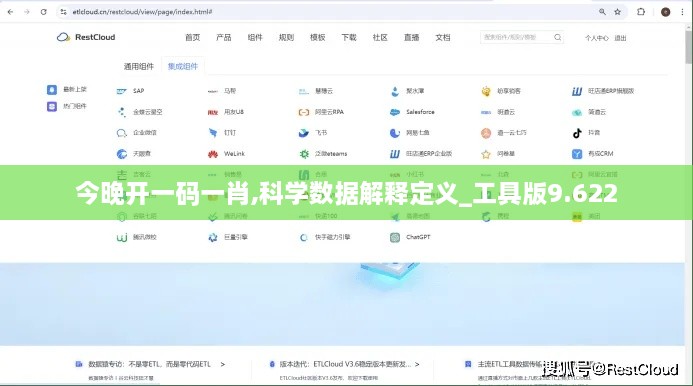Open the 金蝶云星空 component icon

click(122, 112)
